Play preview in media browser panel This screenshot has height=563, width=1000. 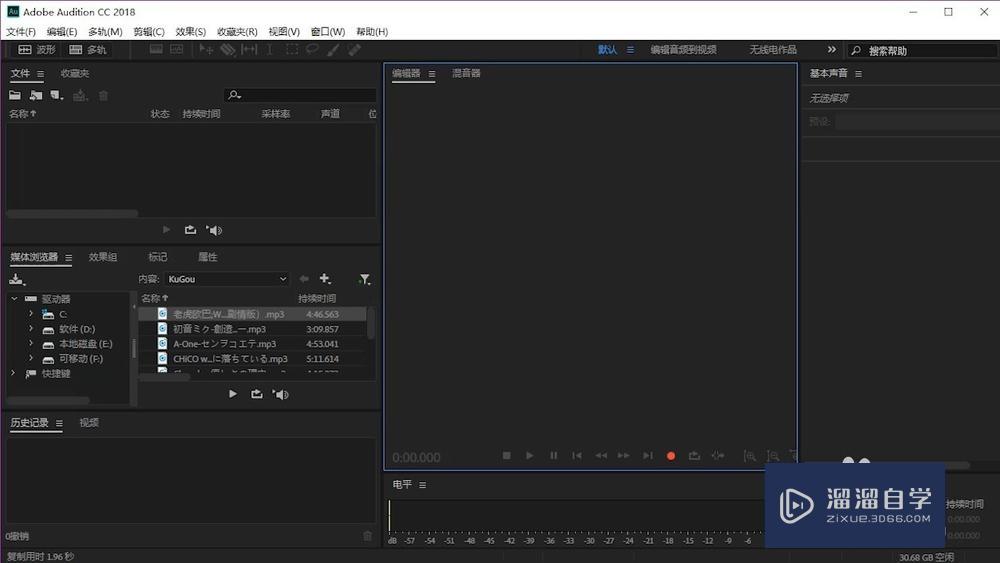233,394
